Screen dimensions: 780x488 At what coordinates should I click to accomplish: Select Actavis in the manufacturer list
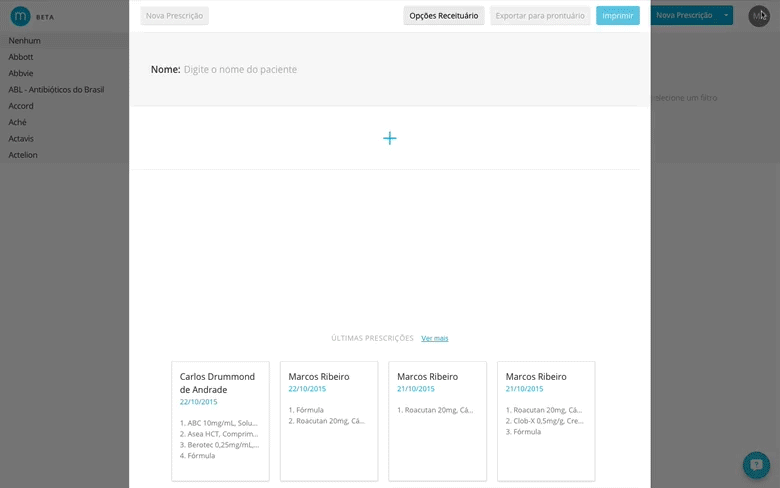21,139
